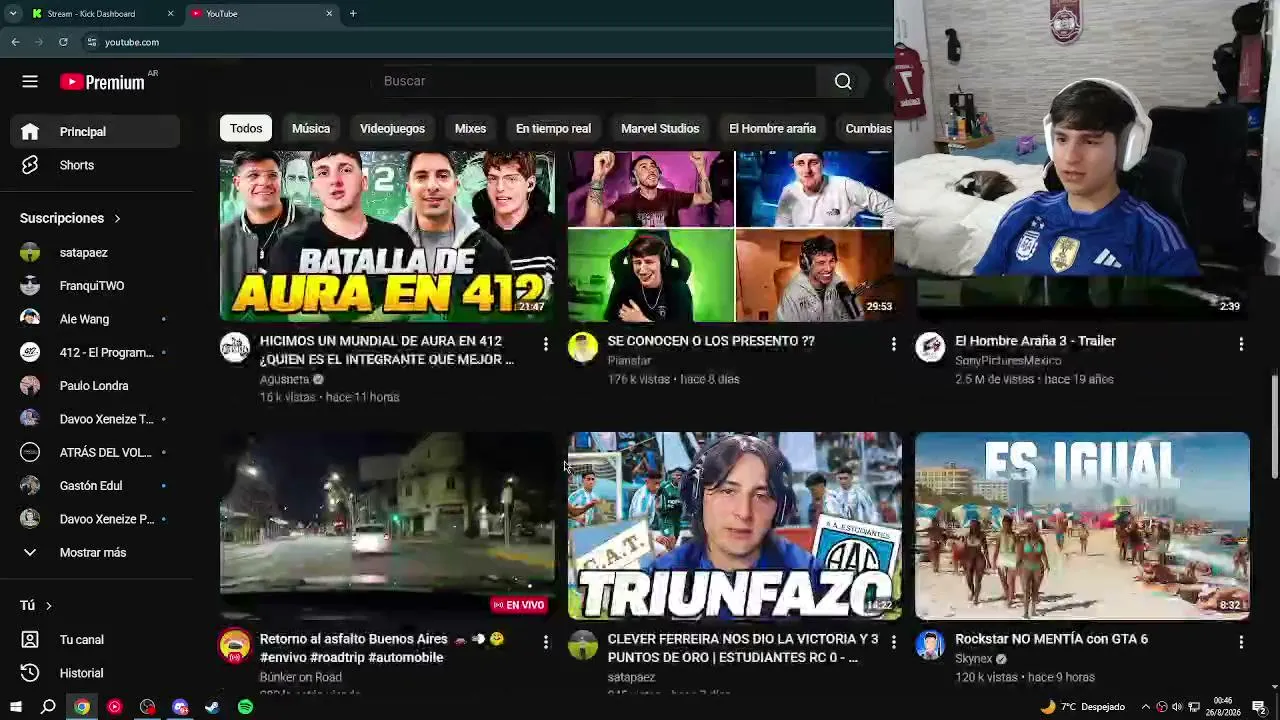Go to Principal home in sidebar
Screen dimensions: 1280x720
click(x=96, y=131)
